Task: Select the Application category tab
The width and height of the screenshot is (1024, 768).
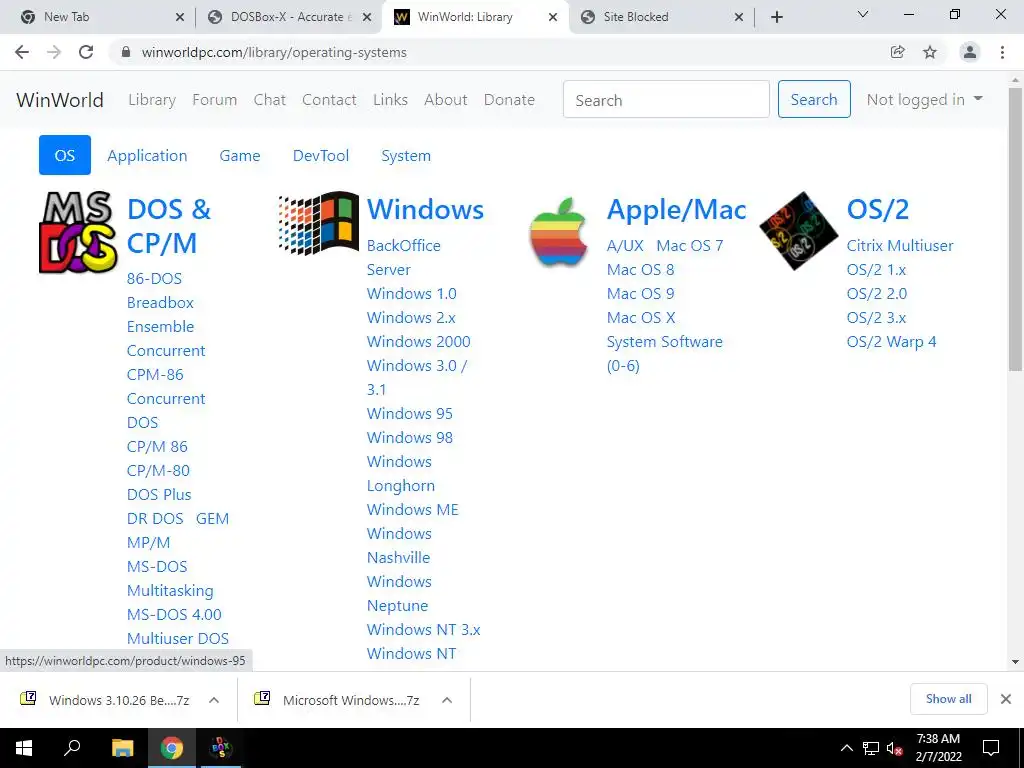Action: click(147, 155)
